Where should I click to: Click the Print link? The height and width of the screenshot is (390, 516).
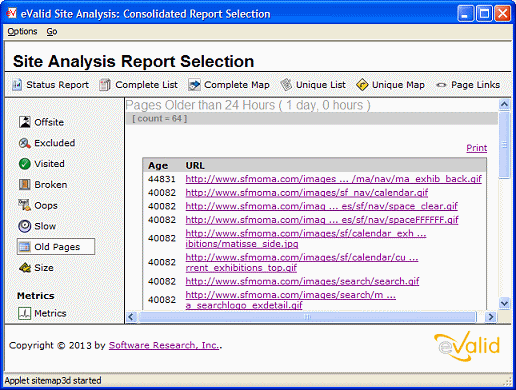[x=476, y=148]
